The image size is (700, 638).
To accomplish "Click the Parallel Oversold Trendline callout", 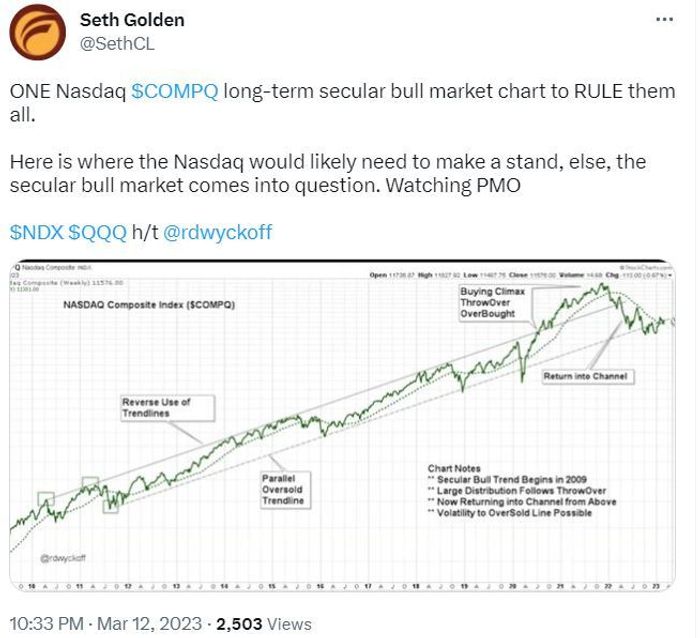I will pos(285,490).
